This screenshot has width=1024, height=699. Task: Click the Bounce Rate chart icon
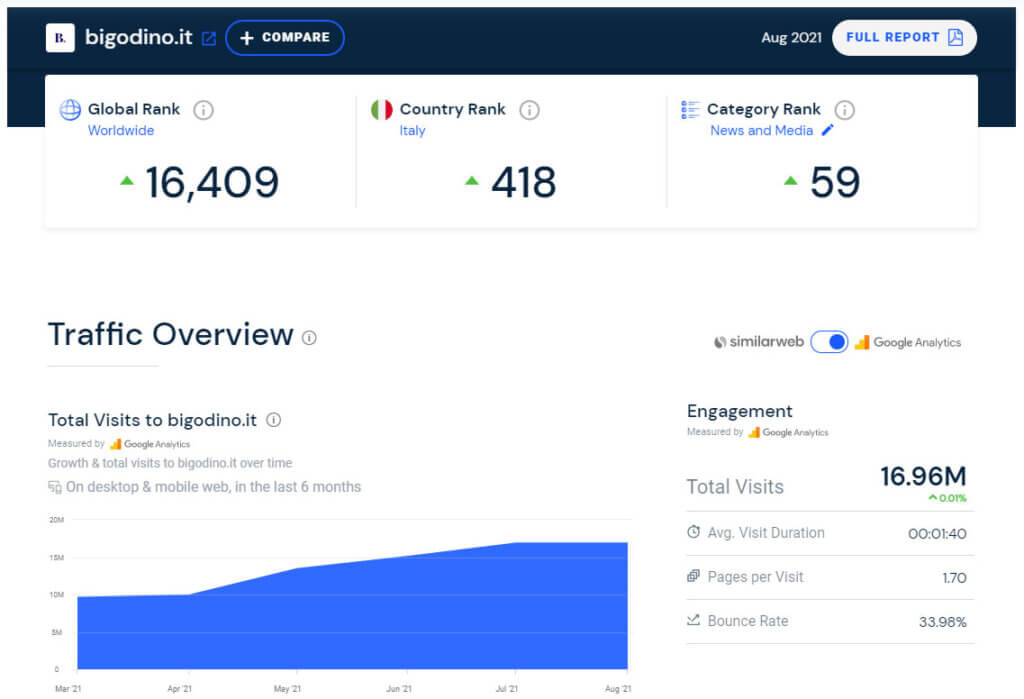(x=694, y=619)
